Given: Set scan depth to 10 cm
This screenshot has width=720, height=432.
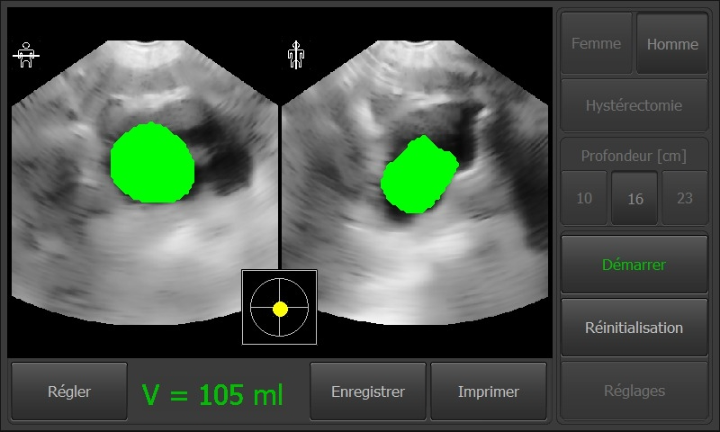Looking at the screenshot, I should click(584, 198).
